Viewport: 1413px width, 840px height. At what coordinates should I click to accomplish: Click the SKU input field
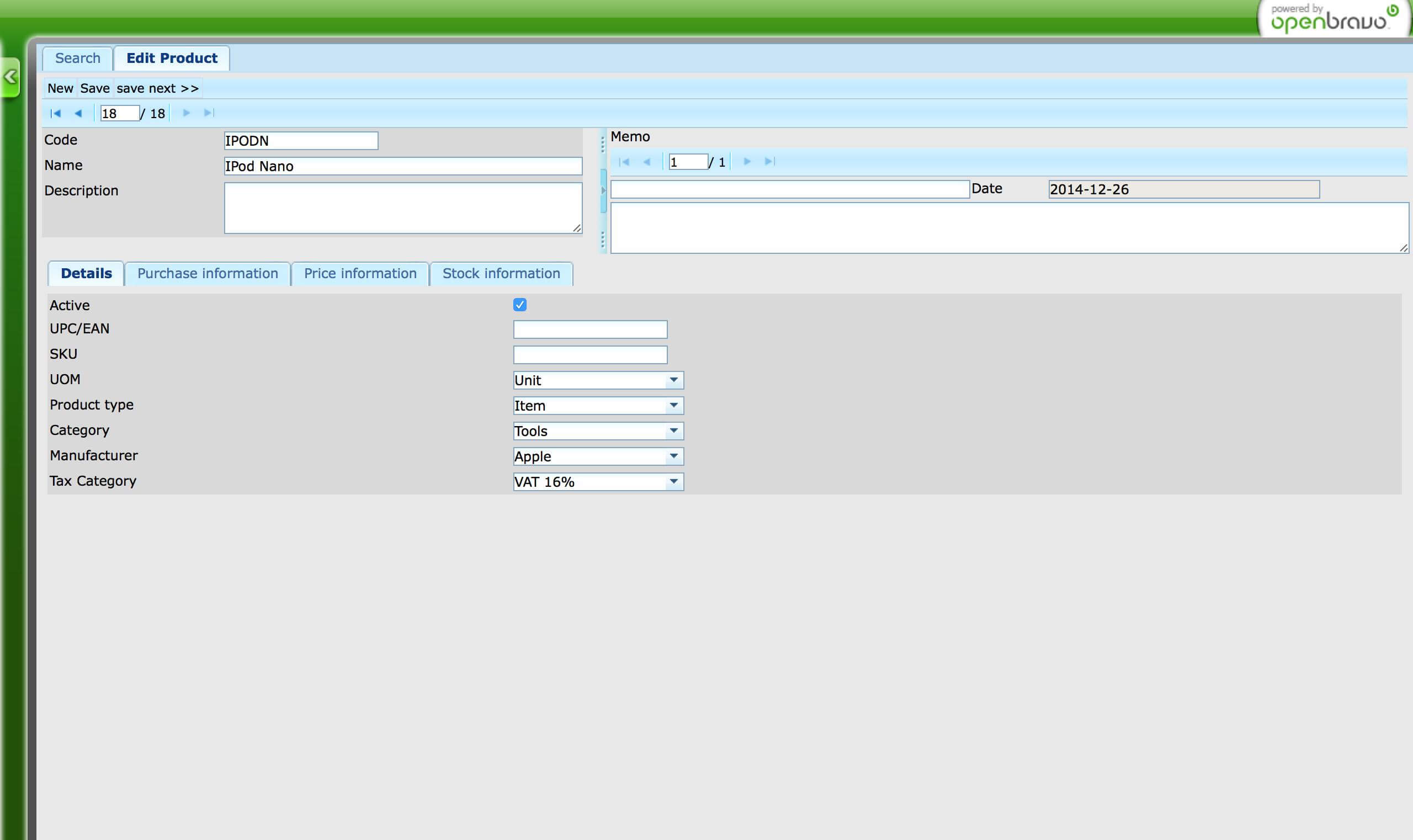coord(591,355)
